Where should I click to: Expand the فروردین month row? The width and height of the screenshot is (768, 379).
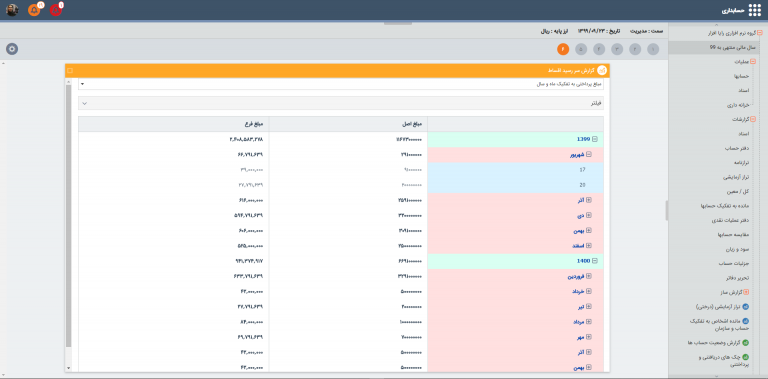pyautogui.click(x=589, y=276)
